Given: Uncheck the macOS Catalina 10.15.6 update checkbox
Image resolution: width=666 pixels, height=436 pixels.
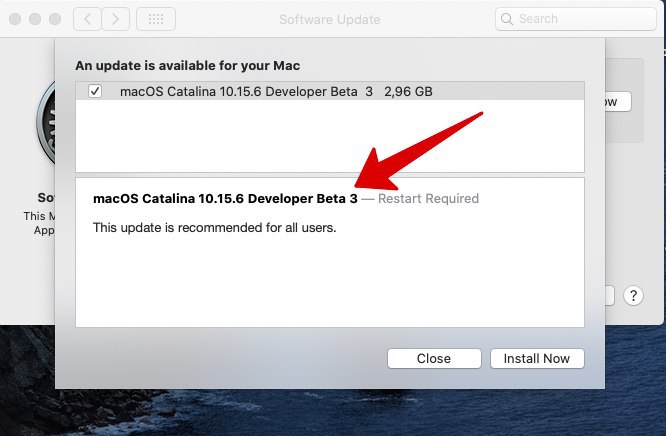Looking at the screenshot, I should tap(95, 91).
